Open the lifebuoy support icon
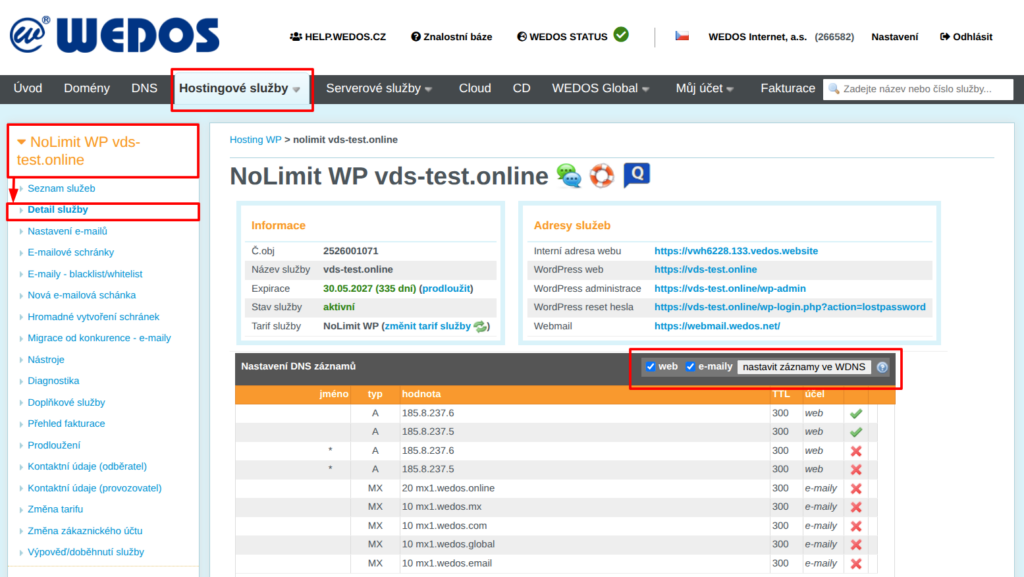The image size is (1024, 577). coord(601,176)
